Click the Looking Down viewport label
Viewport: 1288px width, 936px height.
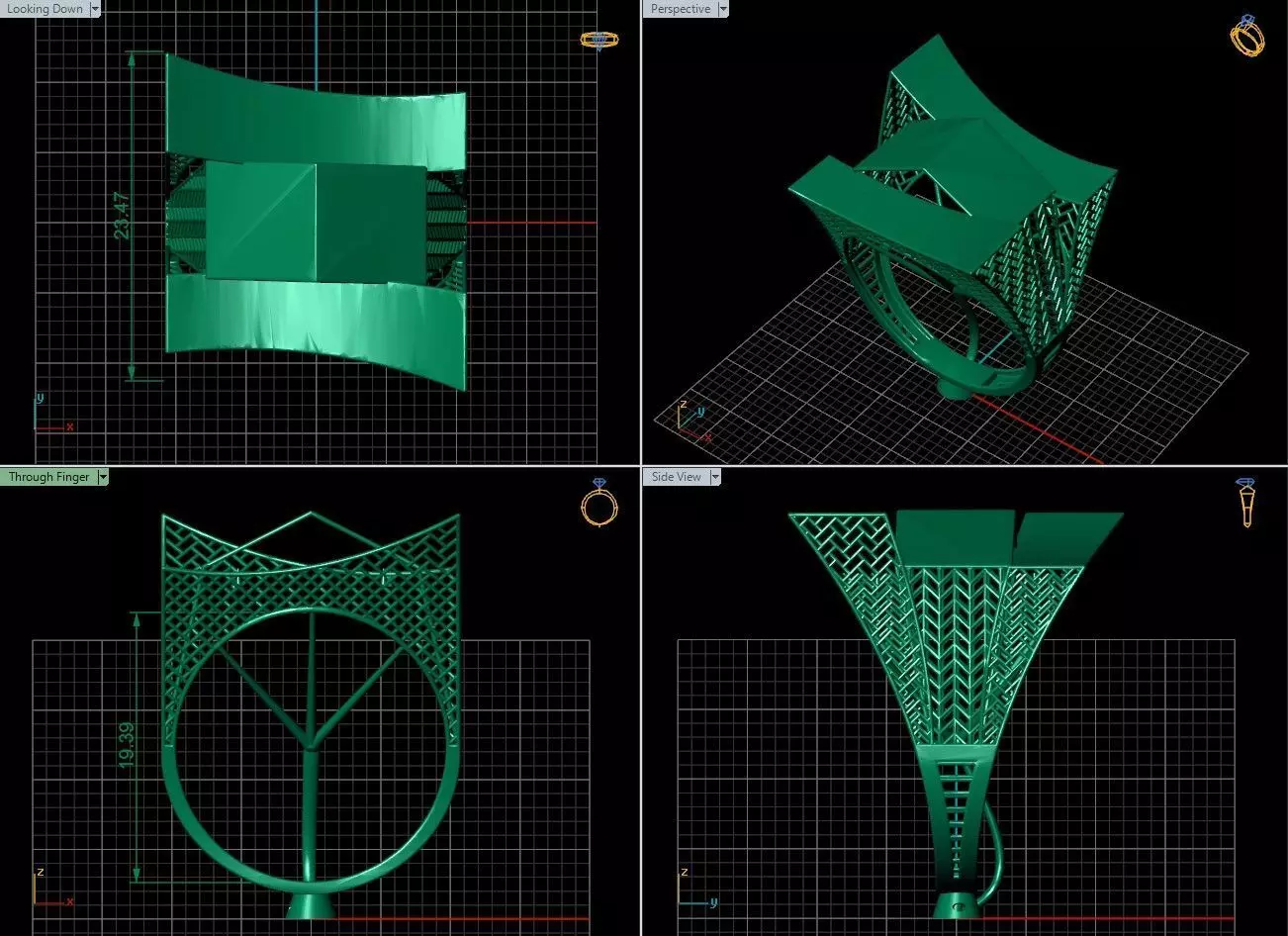pos(45,9)
